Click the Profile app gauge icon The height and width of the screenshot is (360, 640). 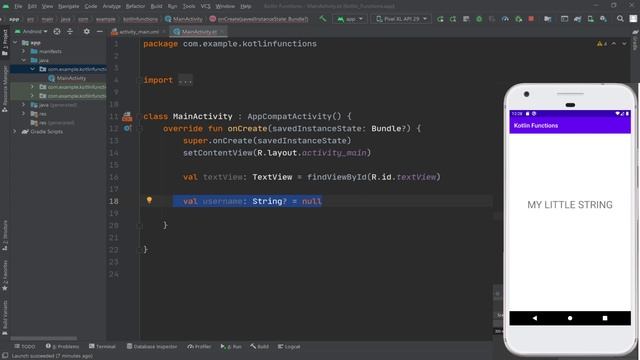(505, 19)
